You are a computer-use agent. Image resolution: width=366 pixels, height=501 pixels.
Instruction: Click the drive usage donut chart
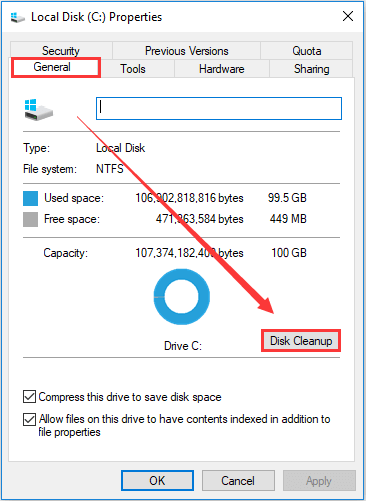[x=182, y=297]
